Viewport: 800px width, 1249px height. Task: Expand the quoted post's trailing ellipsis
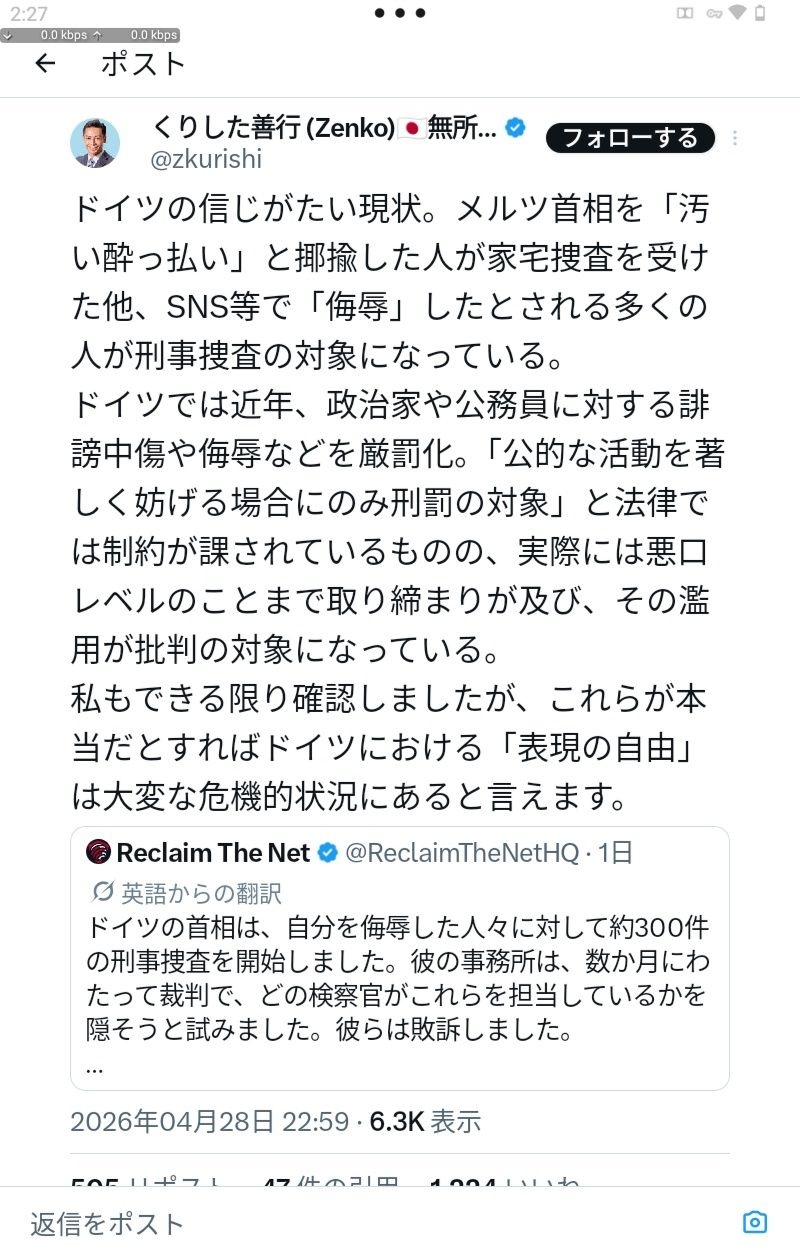pos(95,1066)
